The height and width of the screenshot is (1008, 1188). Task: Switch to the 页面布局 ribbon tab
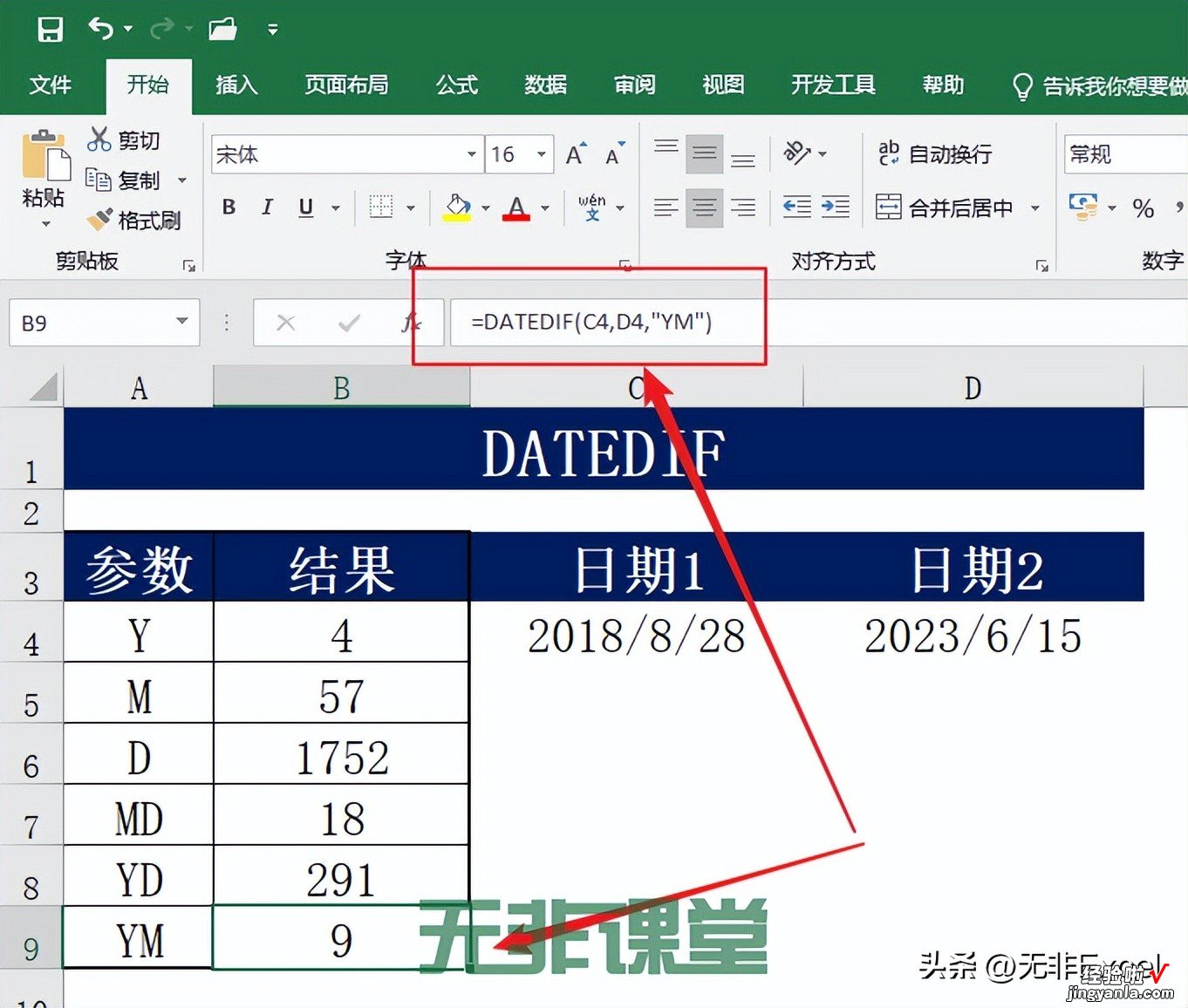click(346, 85)
